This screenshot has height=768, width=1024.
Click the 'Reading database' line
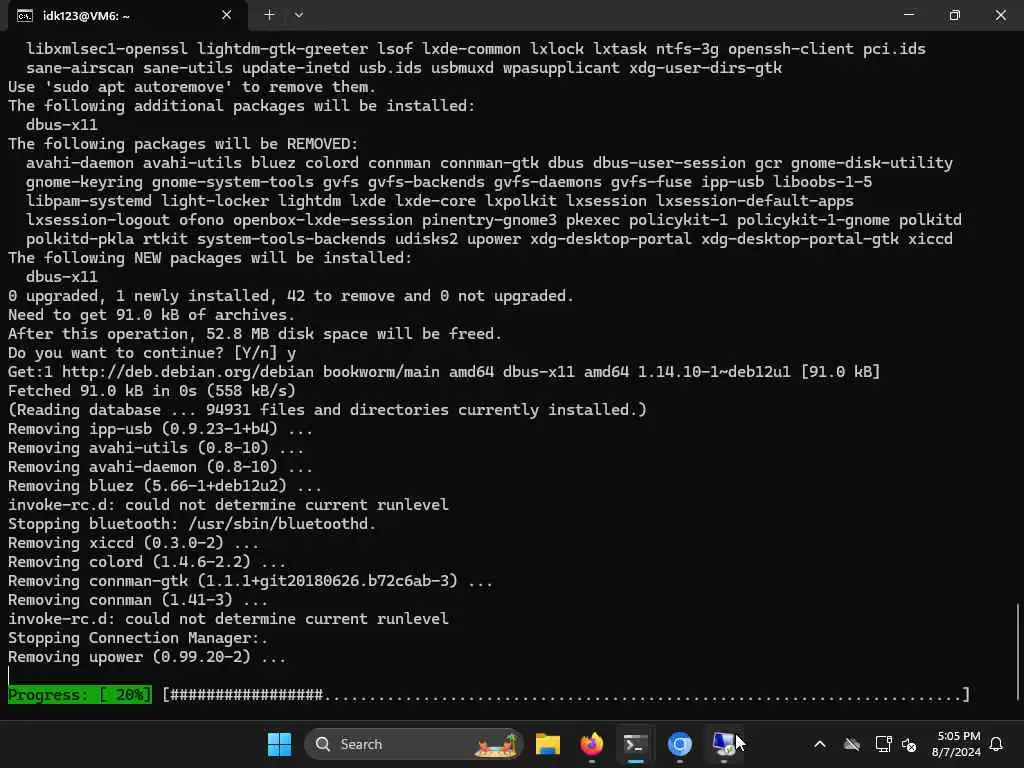click(327, 409)
